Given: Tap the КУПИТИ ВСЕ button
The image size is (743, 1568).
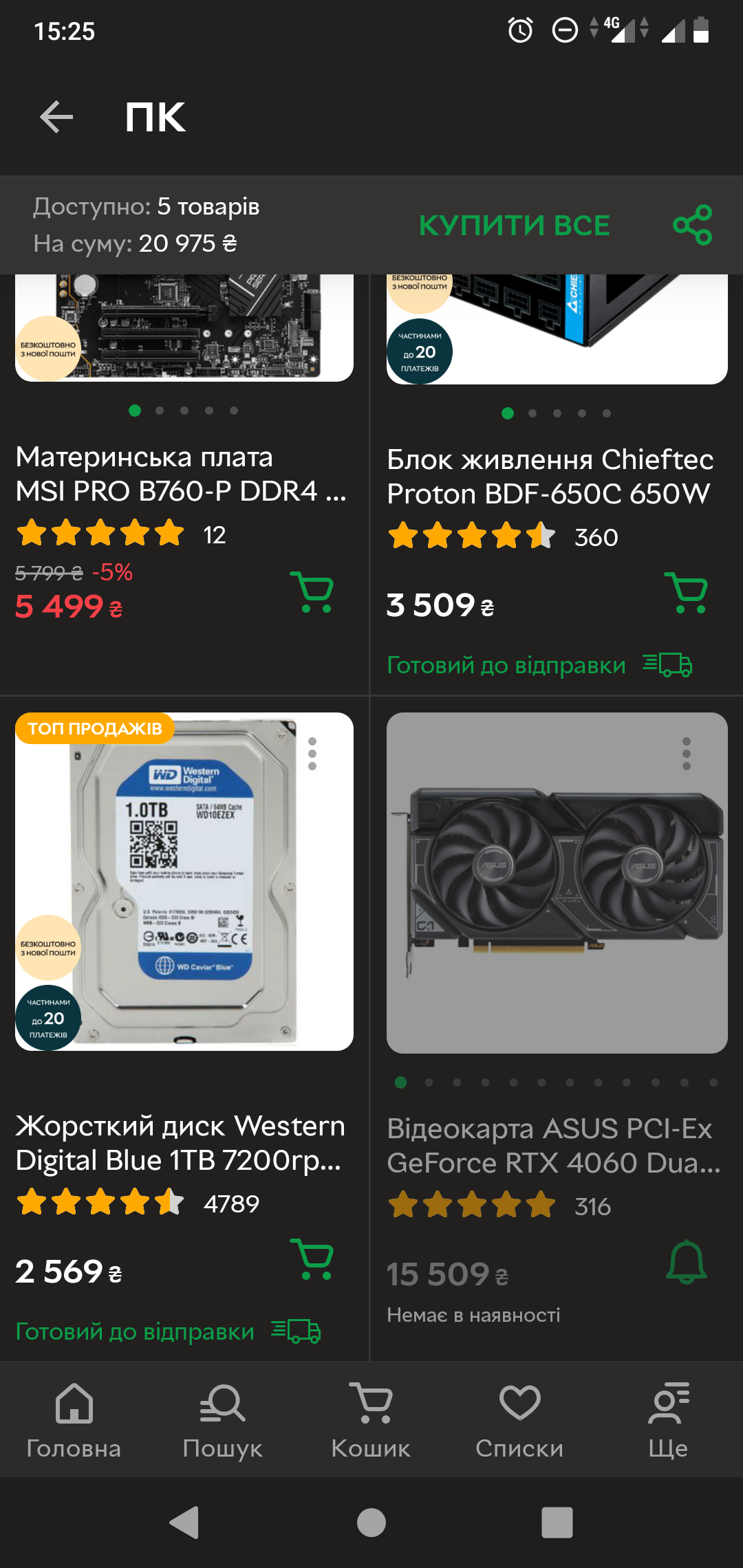Looking at the screenshot, I should [x=515, y=226].
